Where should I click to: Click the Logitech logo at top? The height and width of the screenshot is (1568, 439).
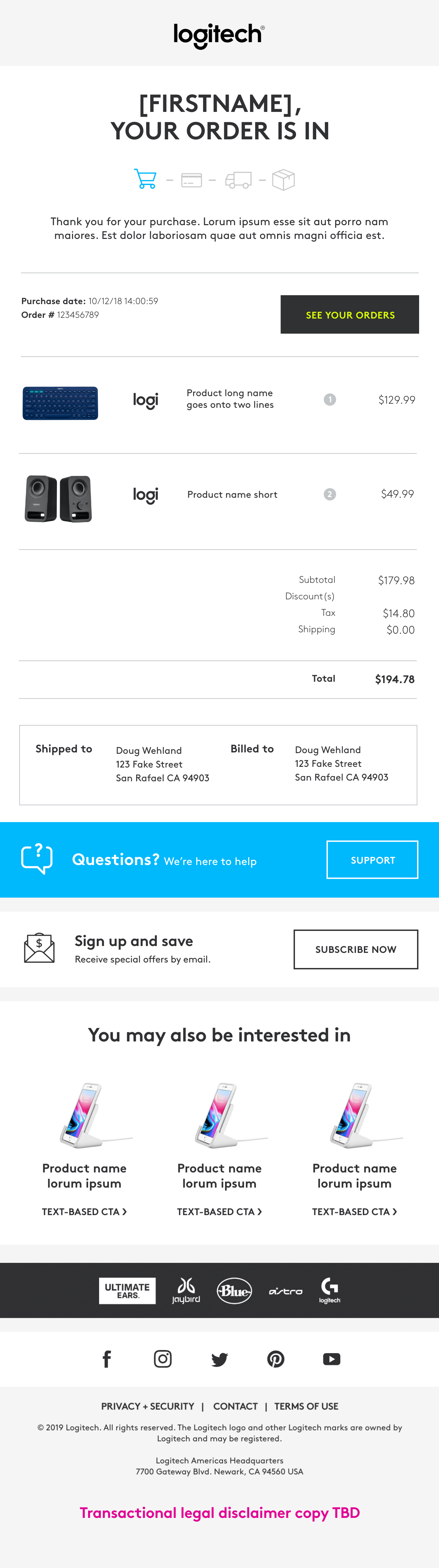tap(219, 35)
